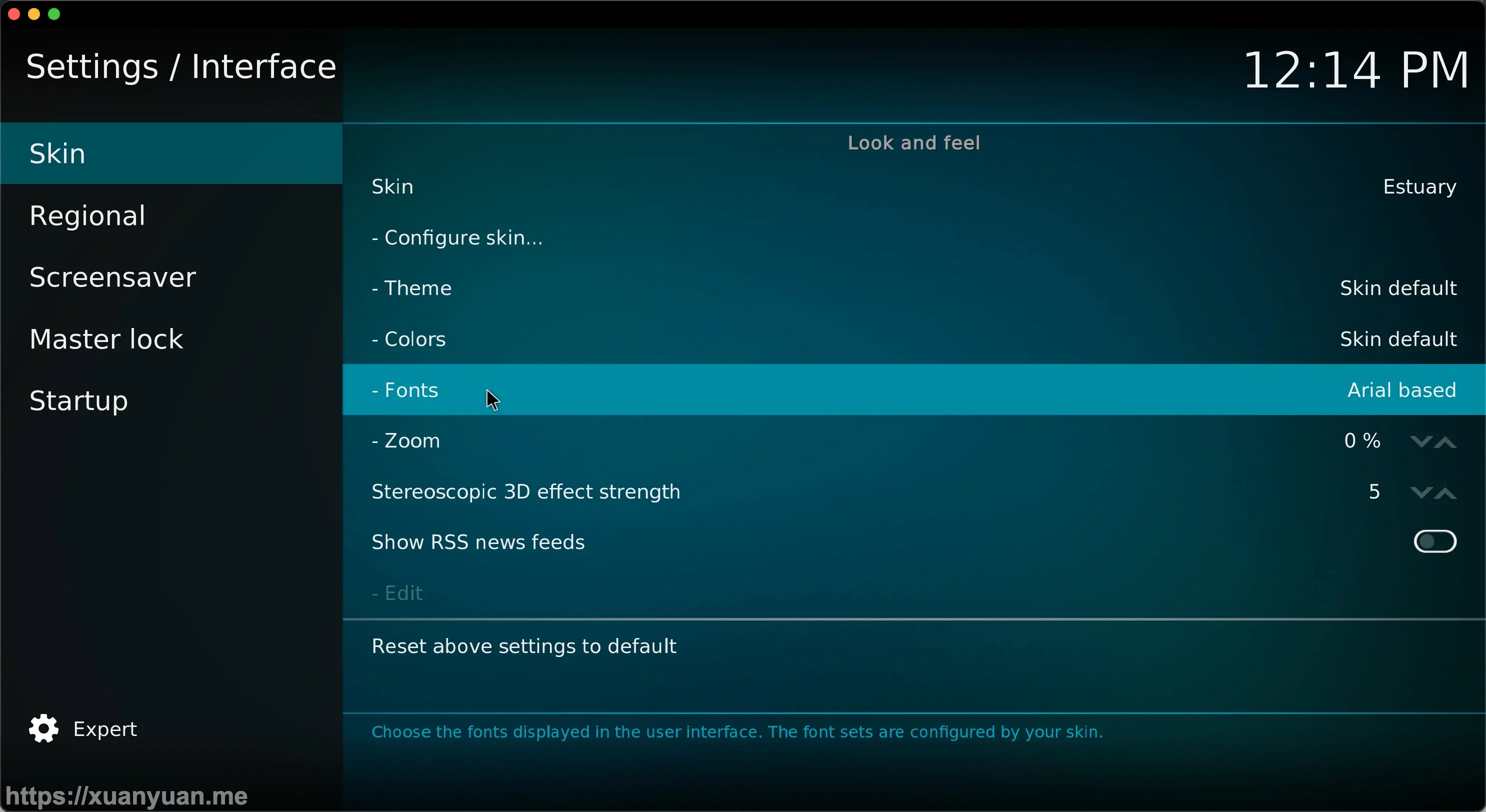1486x812 pixels.
Task: Toggle Show RSS news feeds switch
Action: [x=1436, y=542]
